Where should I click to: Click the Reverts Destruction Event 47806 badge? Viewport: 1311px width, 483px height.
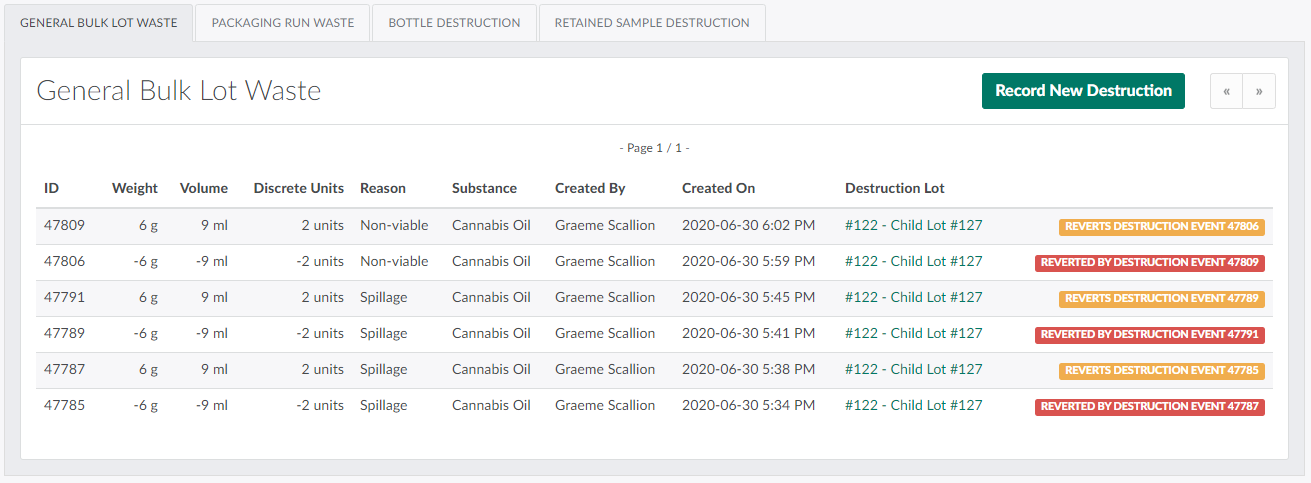[1161, 227]
